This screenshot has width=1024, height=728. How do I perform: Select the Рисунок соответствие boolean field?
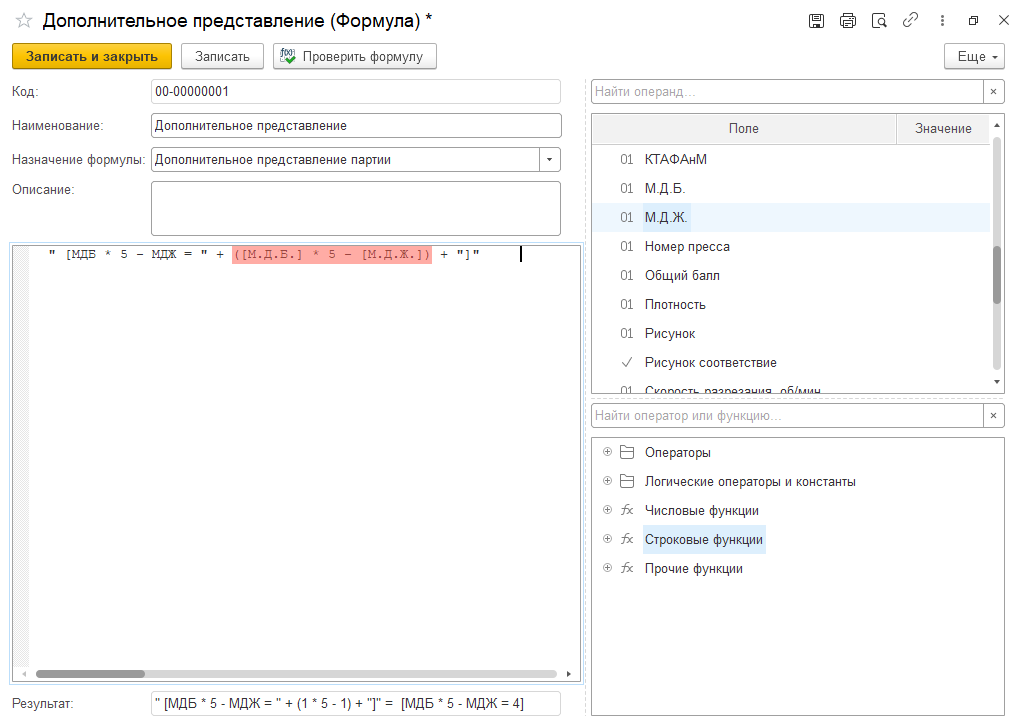point(710,362)
